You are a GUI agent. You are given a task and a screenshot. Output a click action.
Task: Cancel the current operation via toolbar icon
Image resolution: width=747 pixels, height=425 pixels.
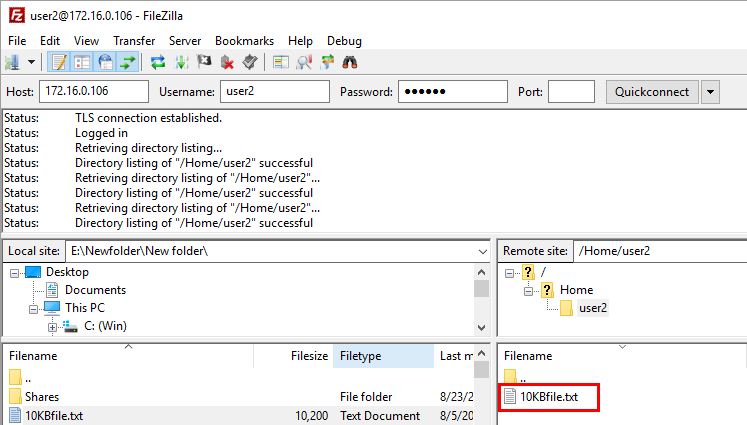tap(205, 62)
